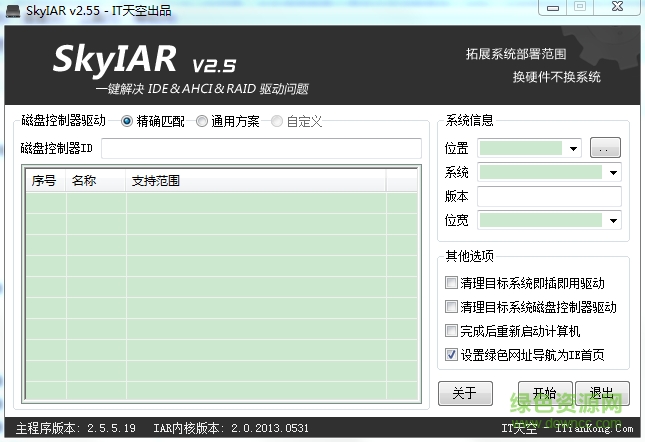Enable 清理目标系统即插即用驱动 checkbox
Screen dimensions: 645x442
pyautogui.click(x=452, y=283)
